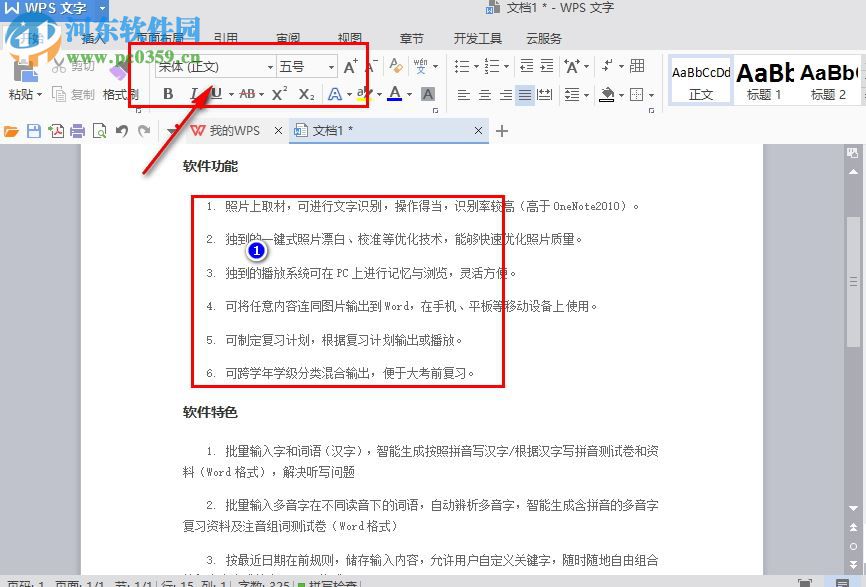Switch to the 审阅 ribbon tab
This screenshot has width=866, height=587.
pyautogui.click(x=288, y=38)
